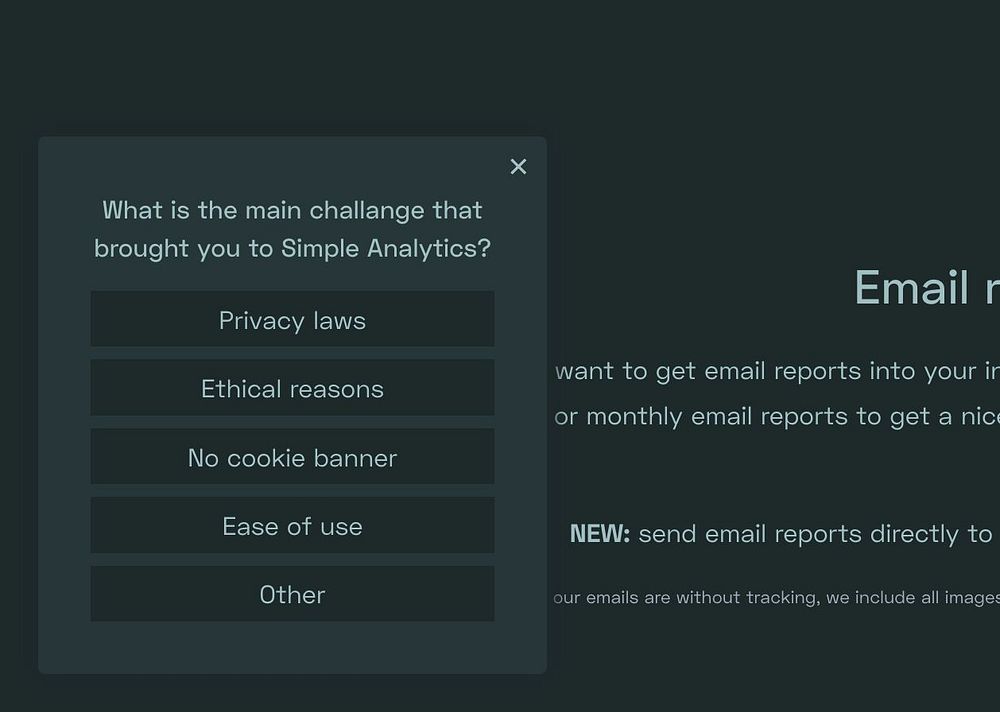
Task: Click the bold "NEW:" label
Action: (x=600, y=534)
